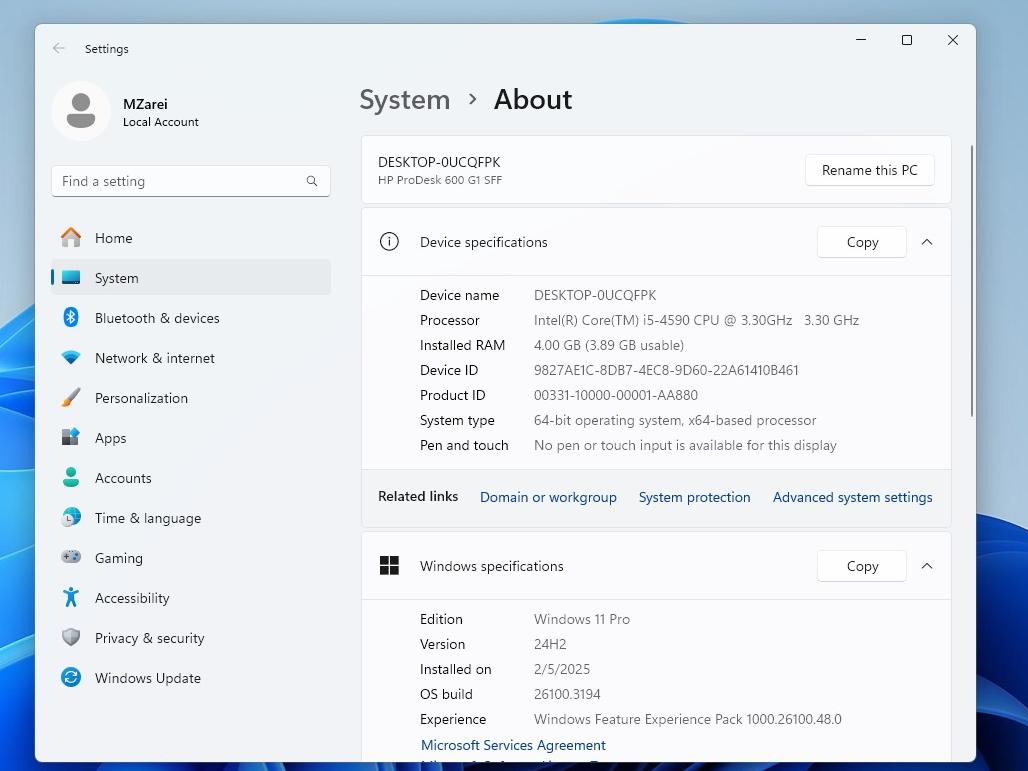This screenshot has width=1028, height=771.
Task: Open Personalization paintbrush icon
Action: pos(71,398)
